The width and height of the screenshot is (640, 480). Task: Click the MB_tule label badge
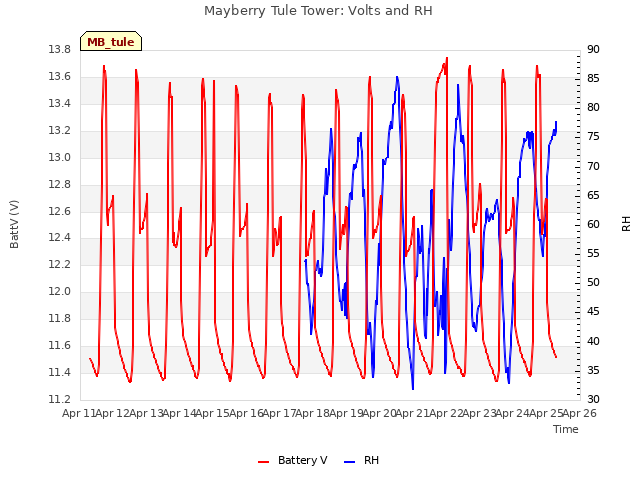coord(111,41)
